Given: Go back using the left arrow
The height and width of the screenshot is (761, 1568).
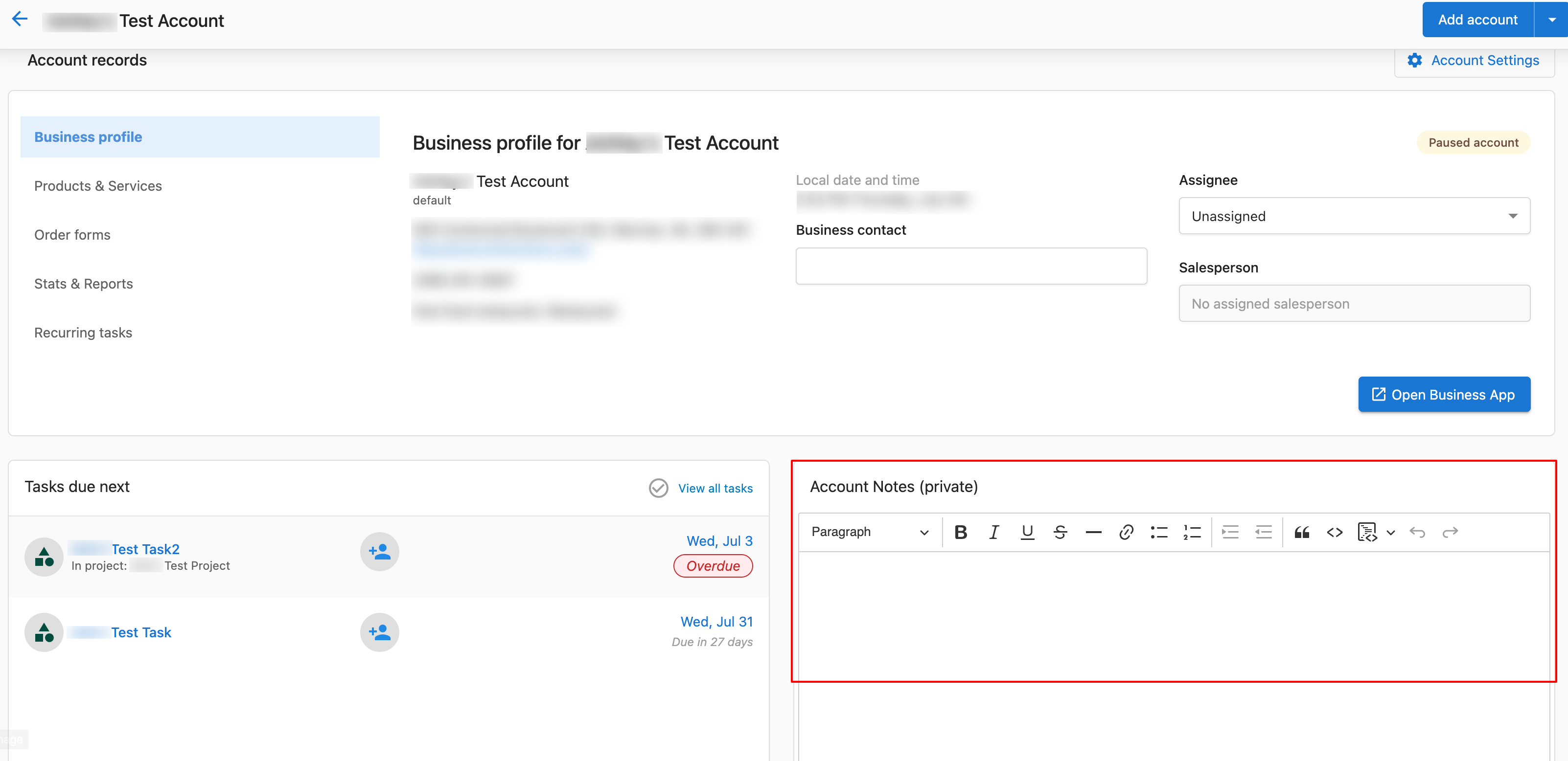Looking at the screenshot, I should tap(20, 20).
